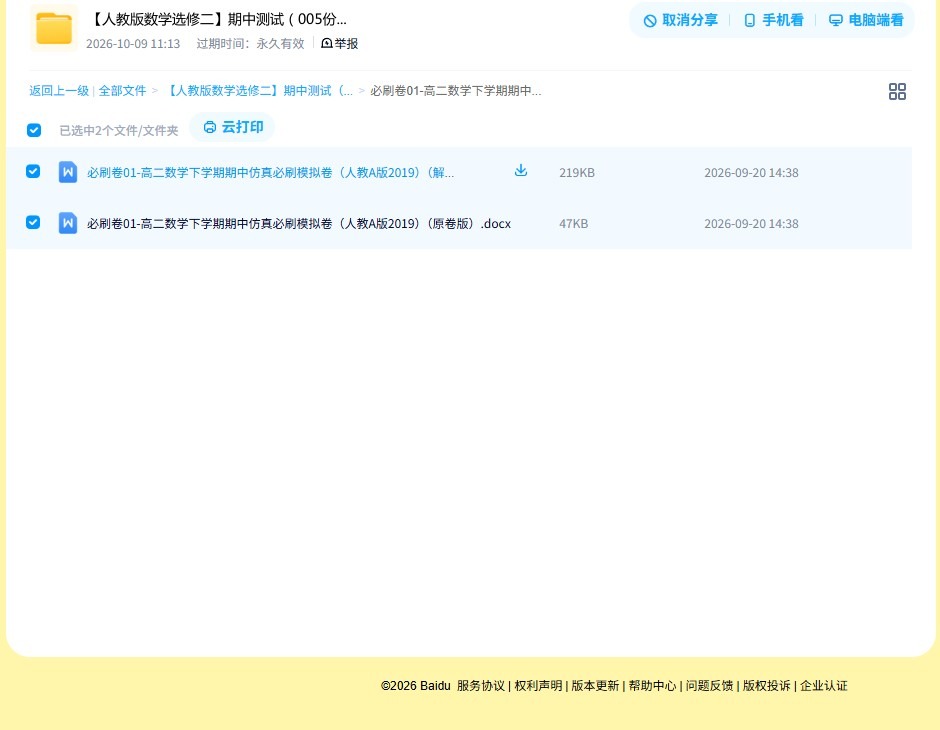Click Word icon of 原卷版 document

click(68, 223)
